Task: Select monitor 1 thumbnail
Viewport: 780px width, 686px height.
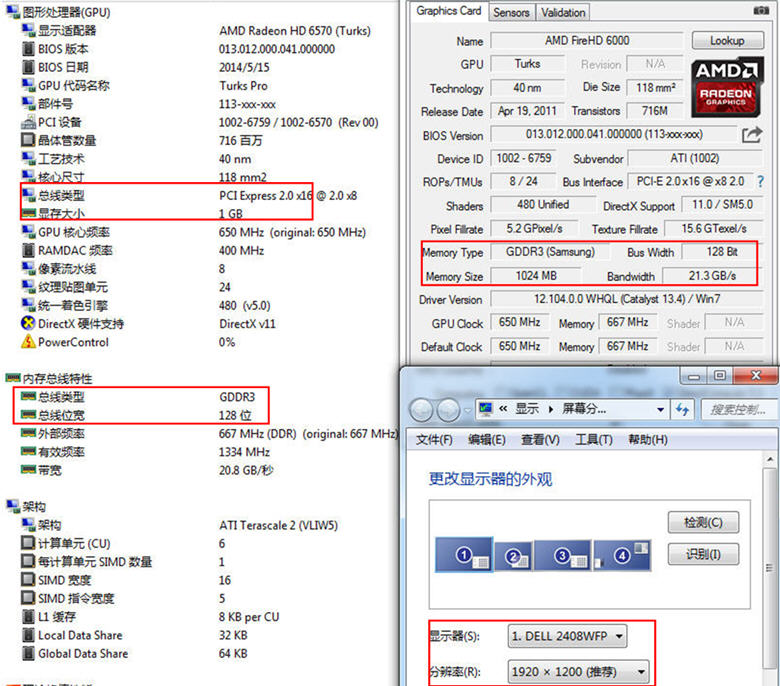Action: 464,554
